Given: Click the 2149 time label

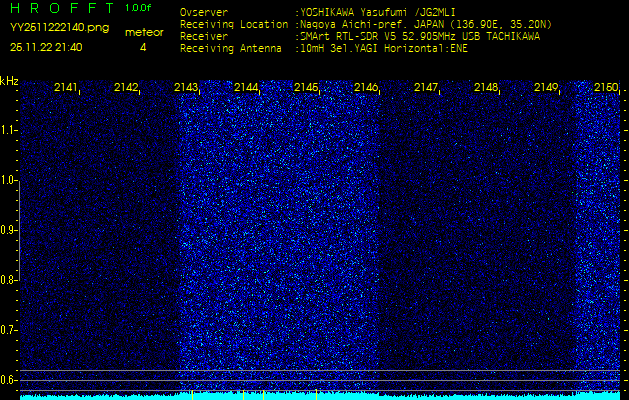Looking at the screenshot, I should (x=546, y=87).
